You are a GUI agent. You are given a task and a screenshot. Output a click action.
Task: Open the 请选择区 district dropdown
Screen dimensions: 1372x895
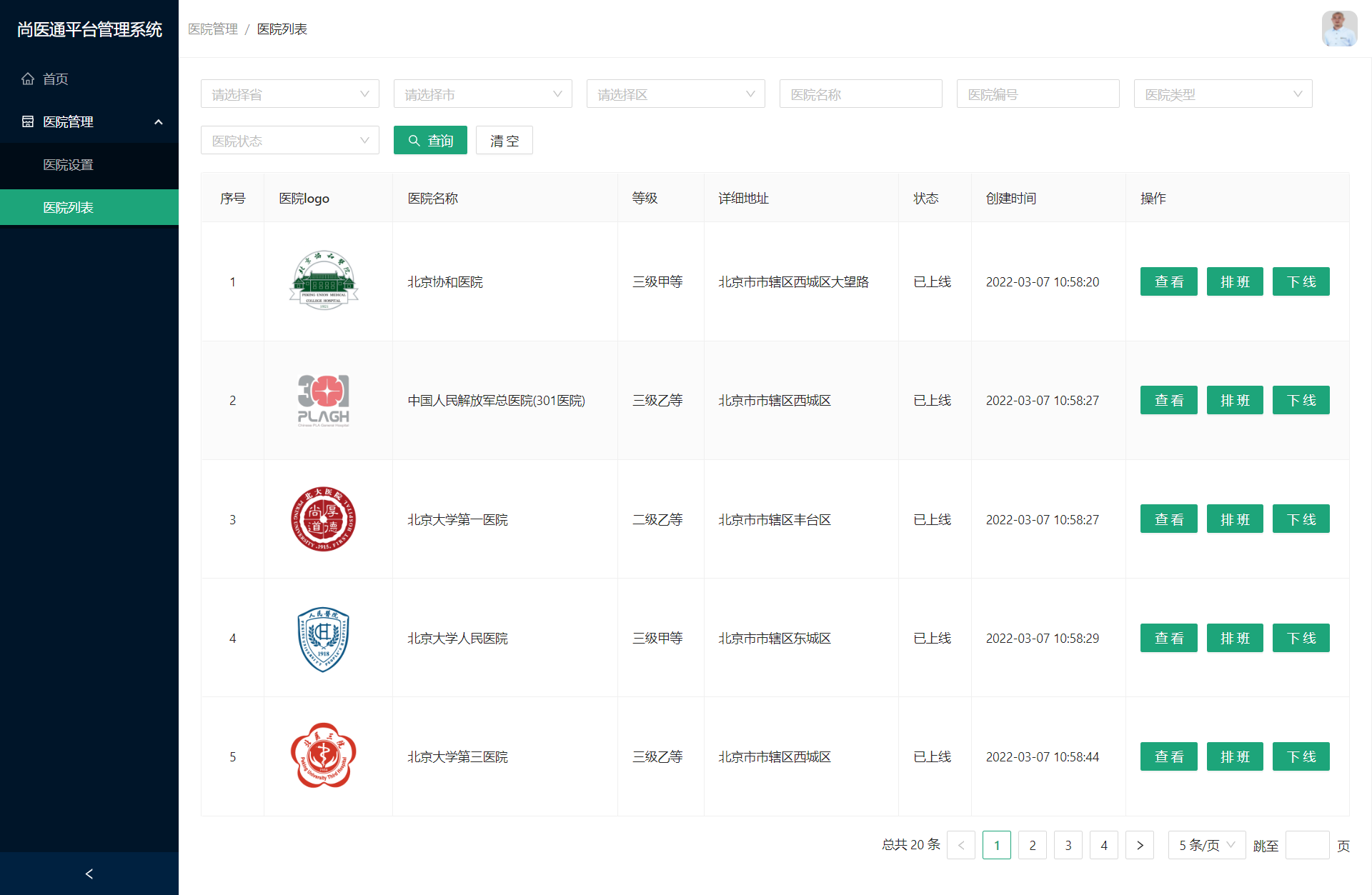tap(676, 94)
